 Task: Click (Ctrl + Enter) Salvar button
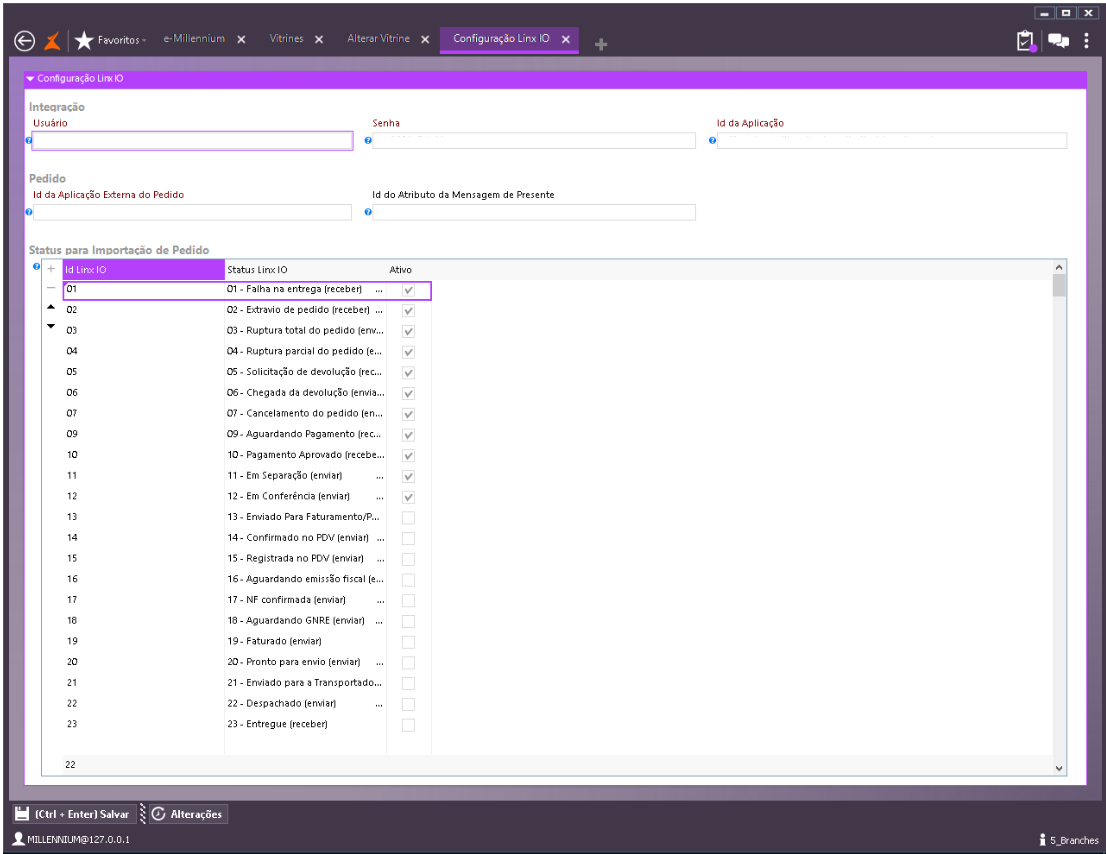pos(73,814)
